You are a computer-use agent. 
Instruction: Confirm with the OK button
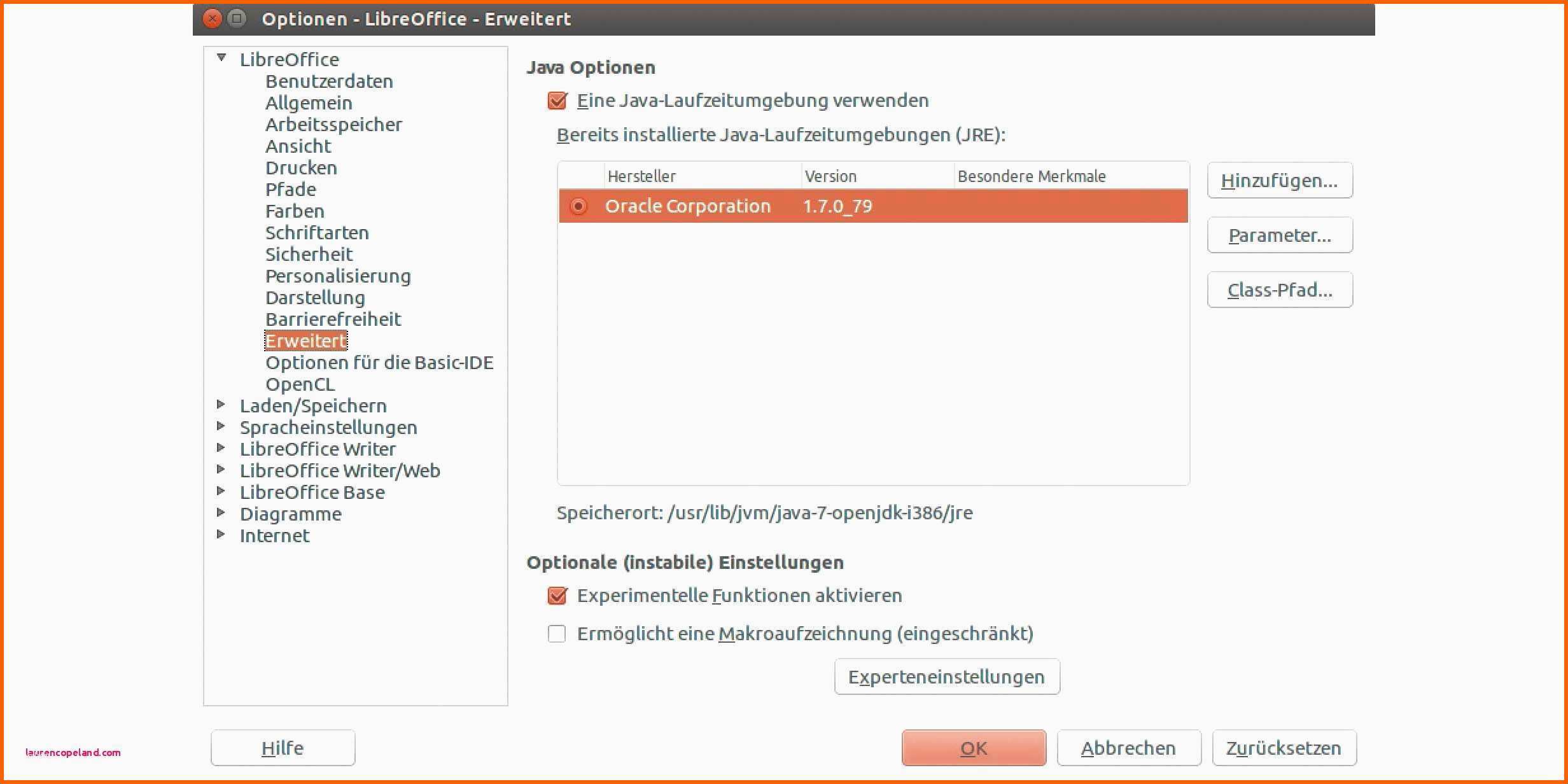[x=974, y=748]
